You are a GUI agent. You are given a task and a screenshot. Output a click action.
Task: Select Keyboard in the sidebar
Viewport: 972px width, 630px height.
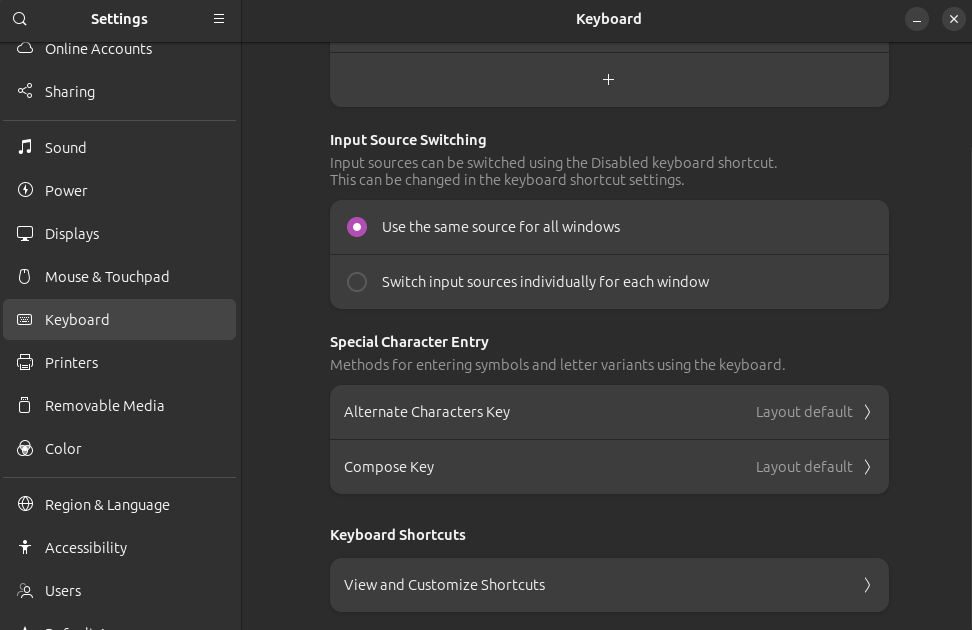(x=120, y=319)
